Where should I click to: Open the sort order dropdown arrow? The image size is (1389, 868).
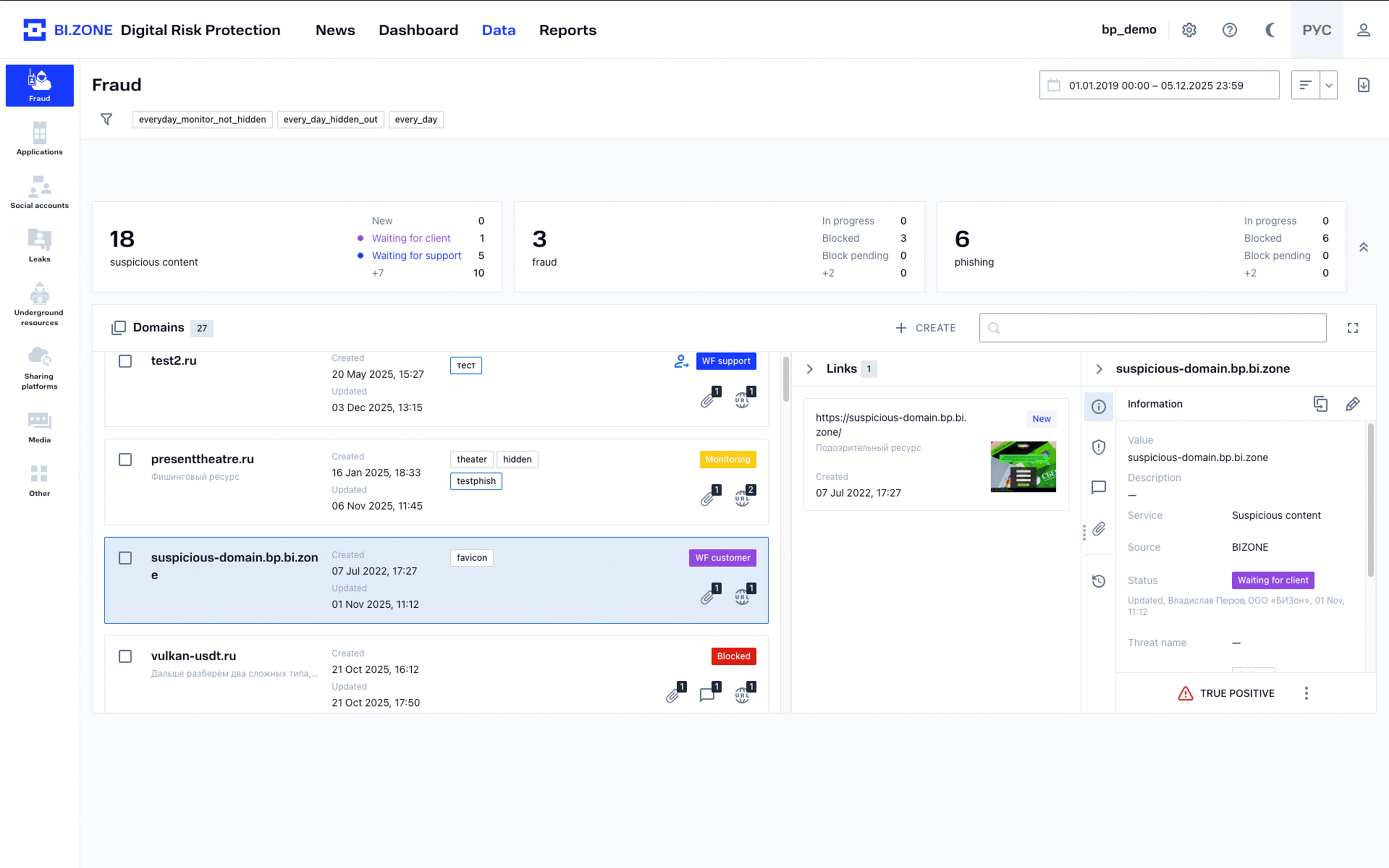coord(1328,85)
